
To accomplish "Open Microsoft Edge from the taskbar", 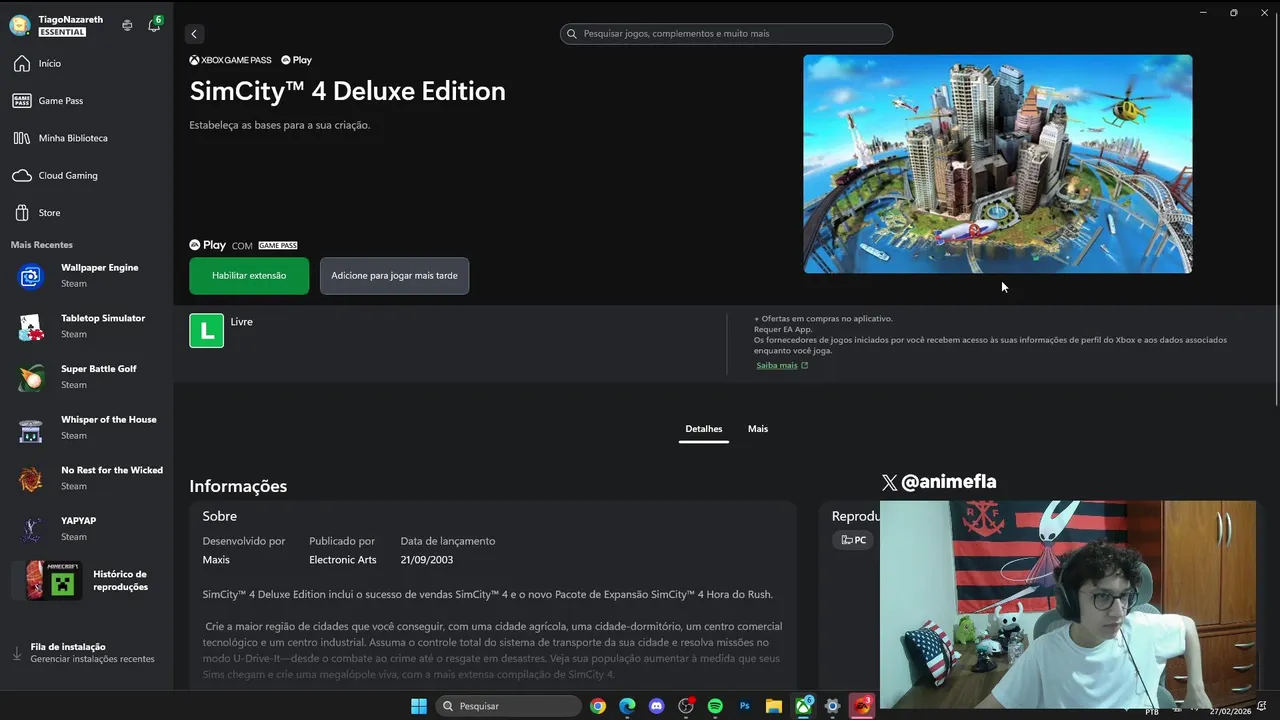I will (x=627, y=706).
